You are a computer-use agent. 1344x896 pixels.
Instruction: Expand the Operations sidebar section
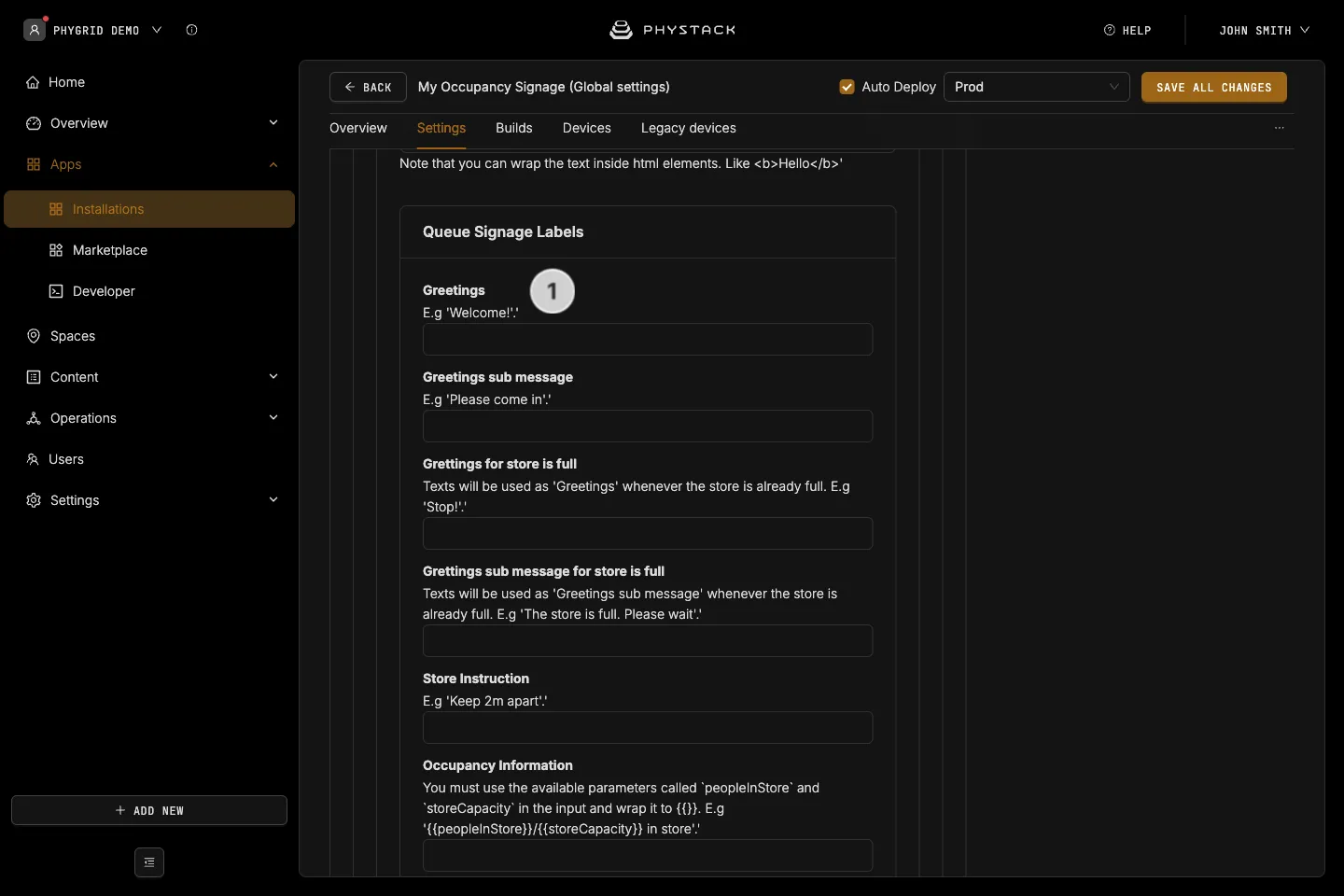point(273,418)
